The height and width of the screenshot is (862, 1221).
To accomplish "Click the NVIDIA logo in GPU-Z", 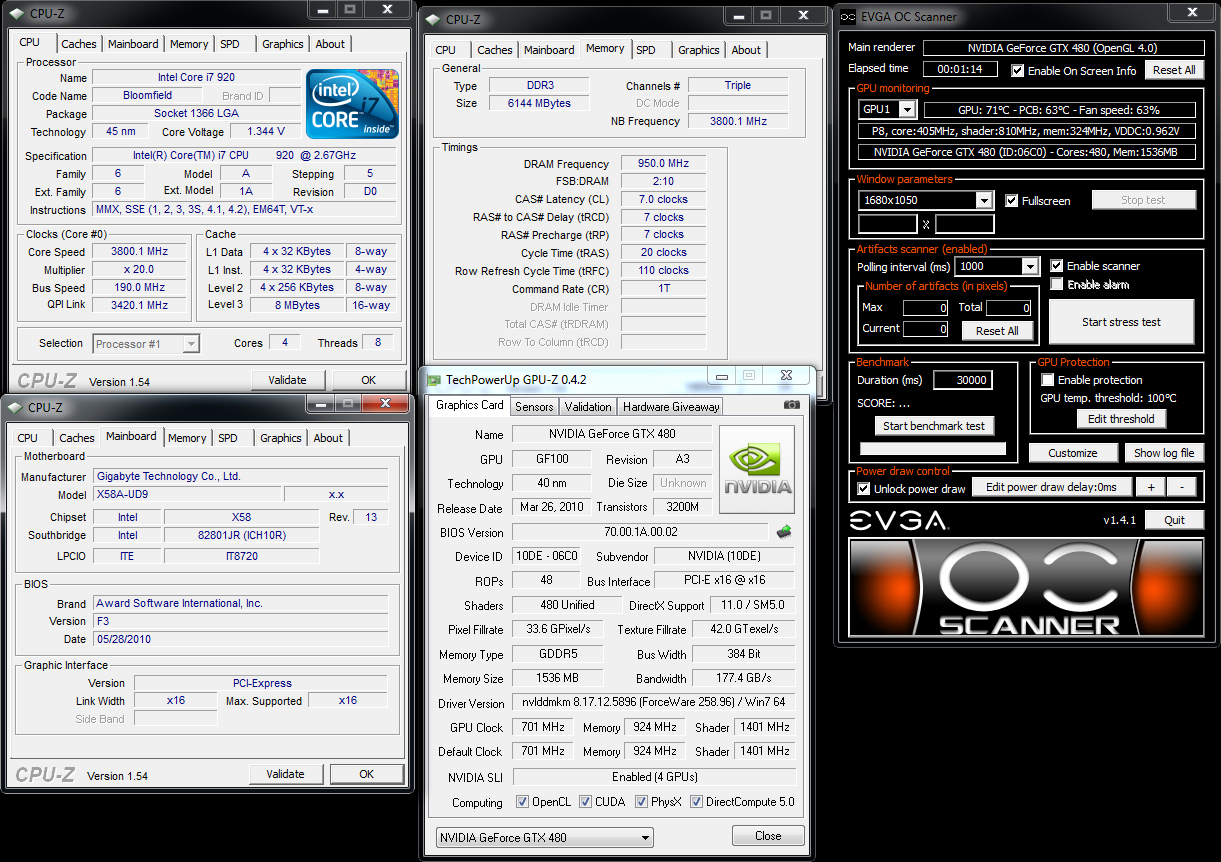I will click(757, 470).
